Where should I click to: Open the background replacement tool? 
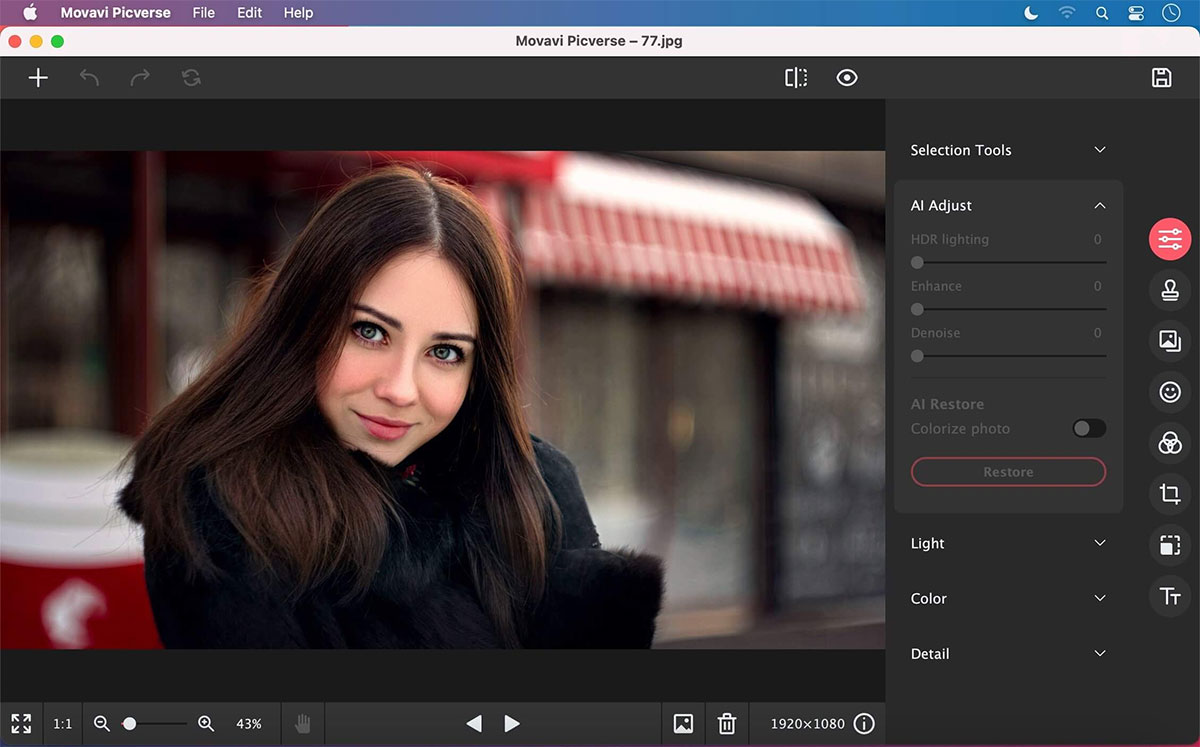point(1170,341)
